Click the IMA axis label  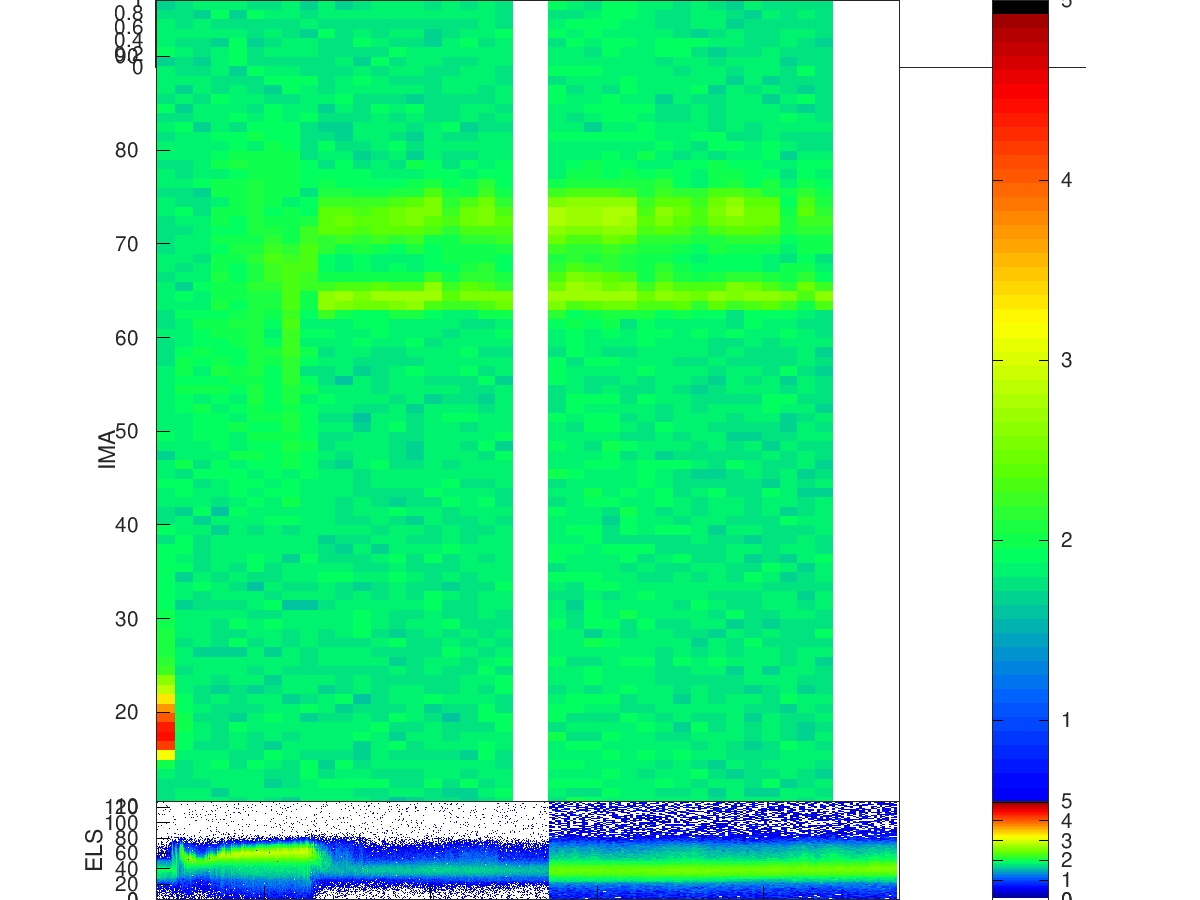click(108, 451)
